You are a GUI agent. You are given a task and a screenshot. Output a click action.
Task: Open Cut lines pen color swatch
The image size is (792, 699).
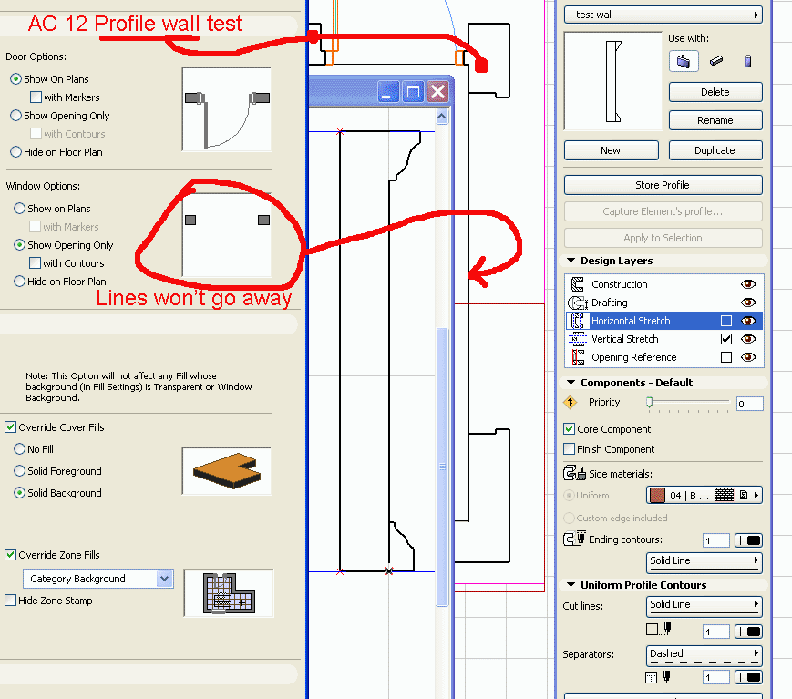coord(749,631)
